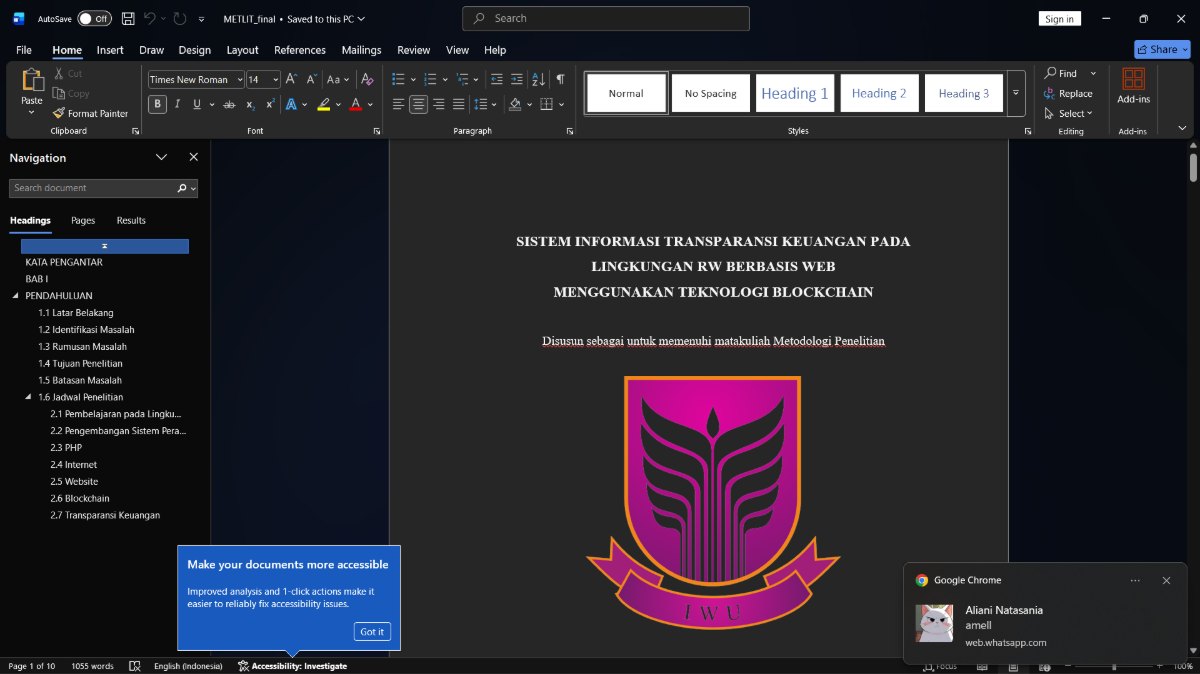The width and height of the screenshot is (1200, 674).
Task: Click the Format Painter tool
Action: pyautogui.click(x=91, y=113)
